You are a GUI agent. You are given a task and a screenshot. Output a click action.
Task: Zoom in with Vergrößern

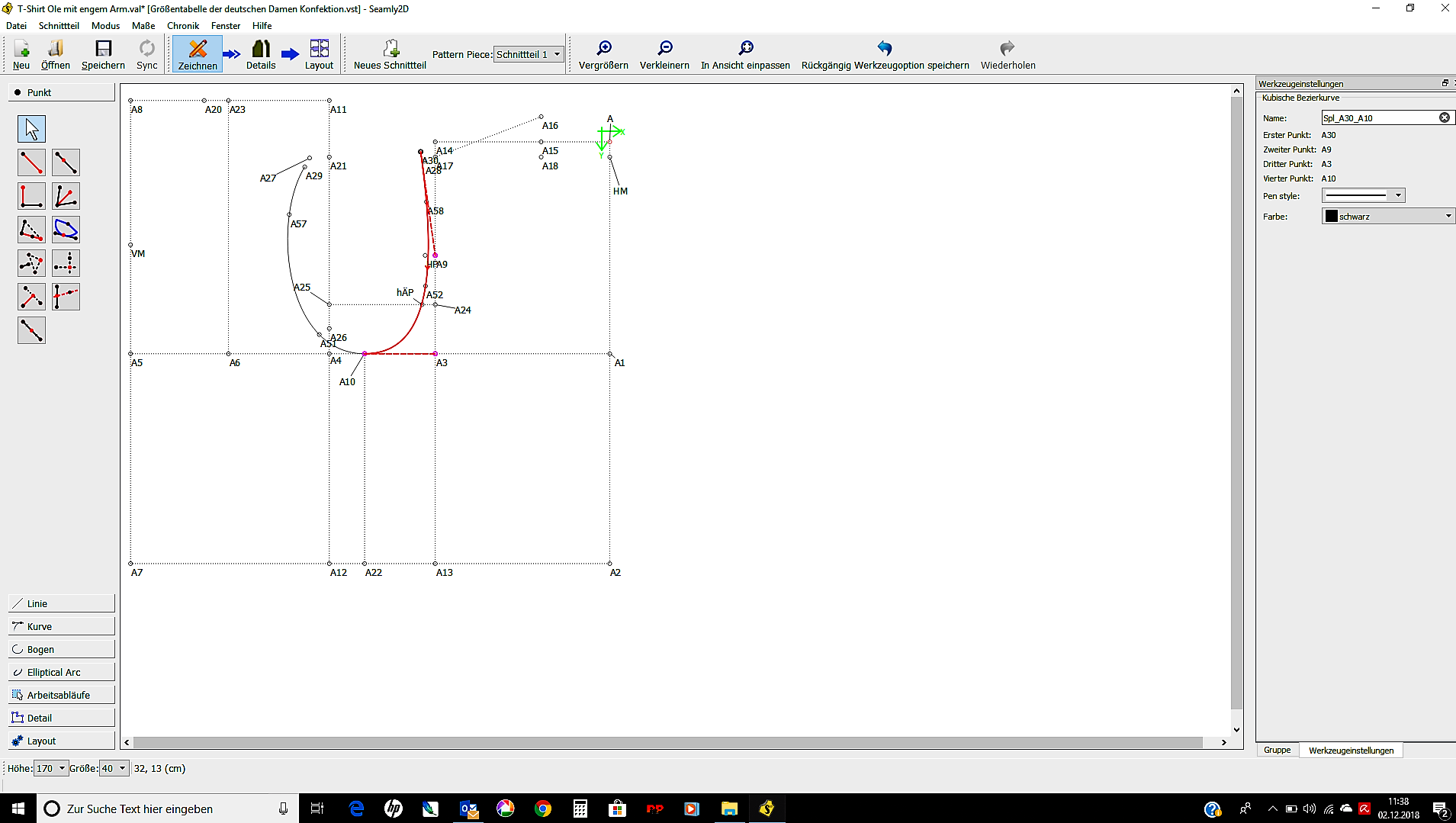point(603,55)
